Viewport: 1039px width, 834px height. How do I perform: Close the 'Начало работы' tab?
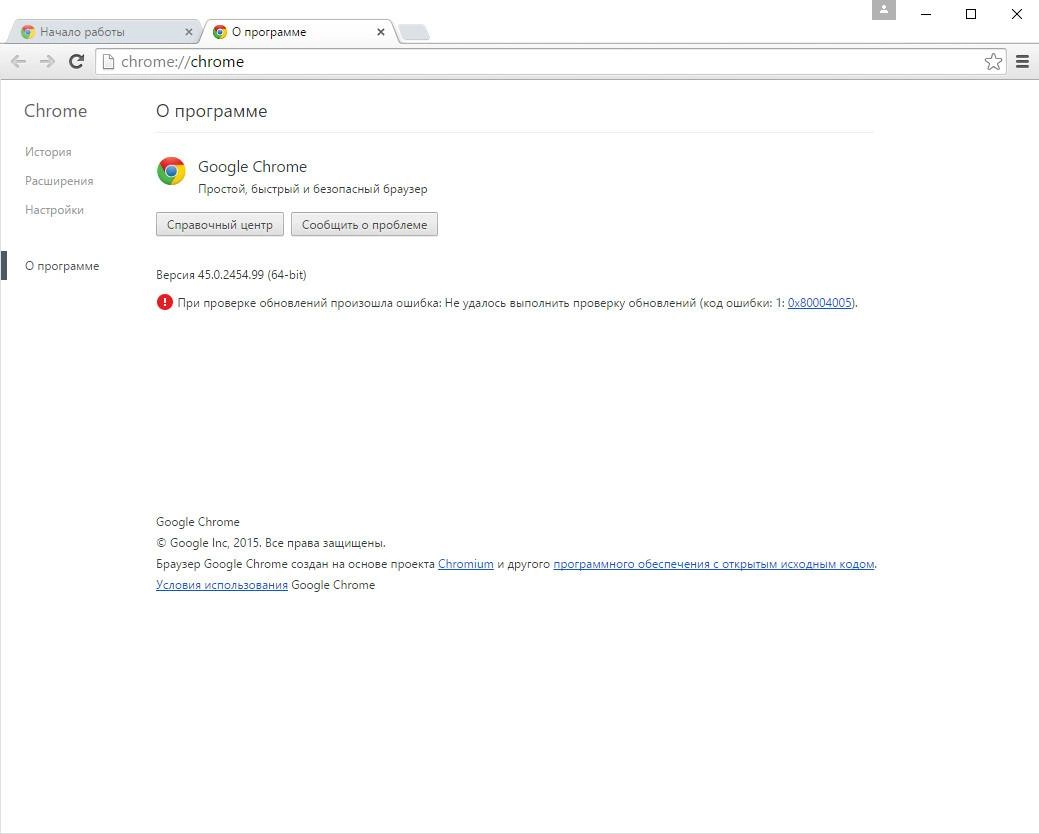tap(189, 32)
